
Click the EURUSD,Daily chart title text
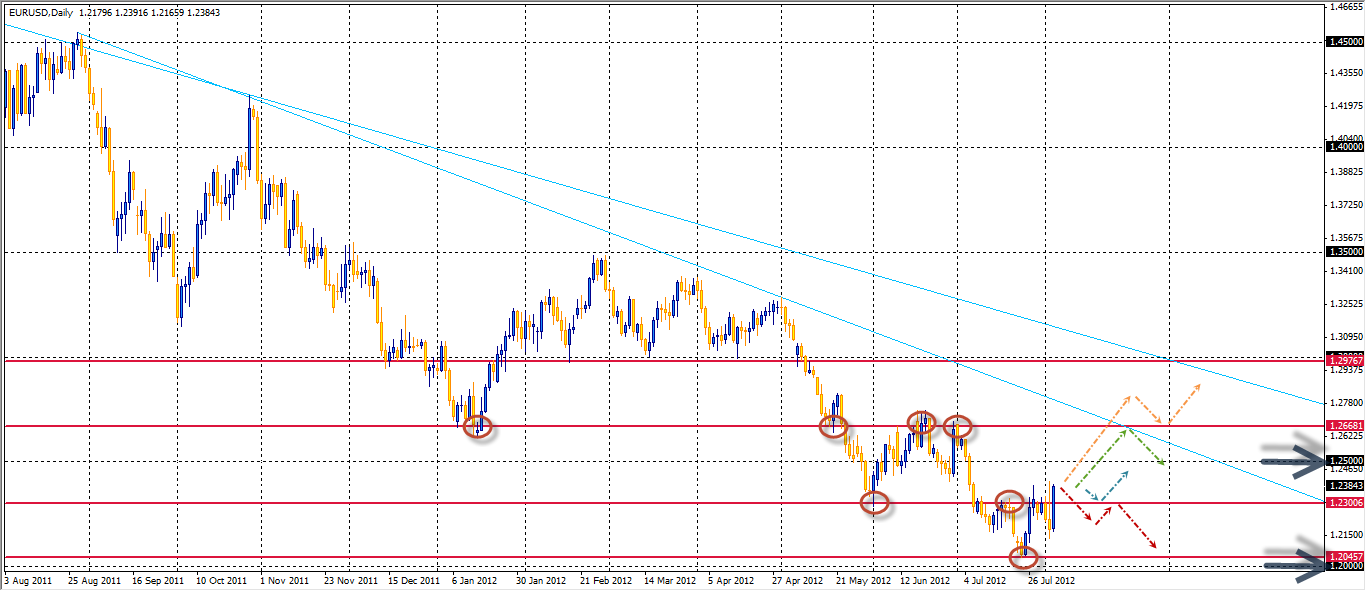coord(40,12)
